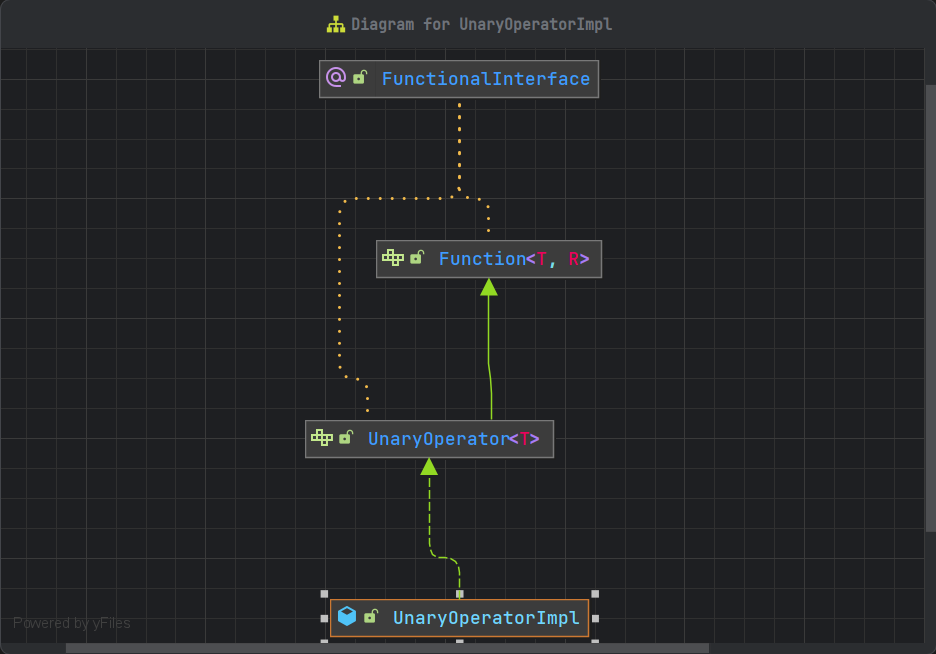Click the right-middle selection handle of UnaryOperatorImpl
Image resolution: width=936 pixels, height=654 pixels.
(x=595, y=618)
